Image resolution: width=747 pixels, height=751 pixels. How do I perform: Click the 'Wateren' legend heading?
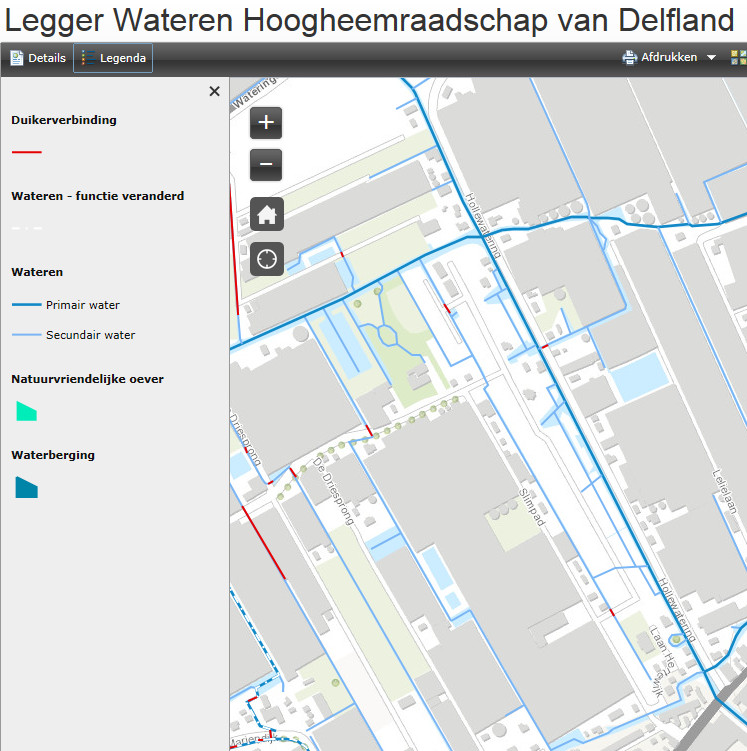(x=37, y=272)
